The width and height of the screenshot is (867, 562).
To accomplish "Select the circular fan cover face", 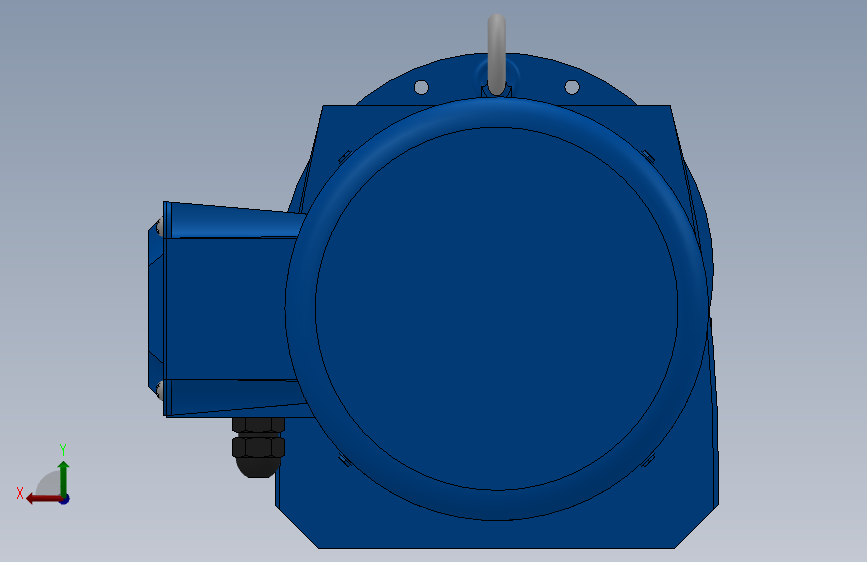I will (497, 309).
